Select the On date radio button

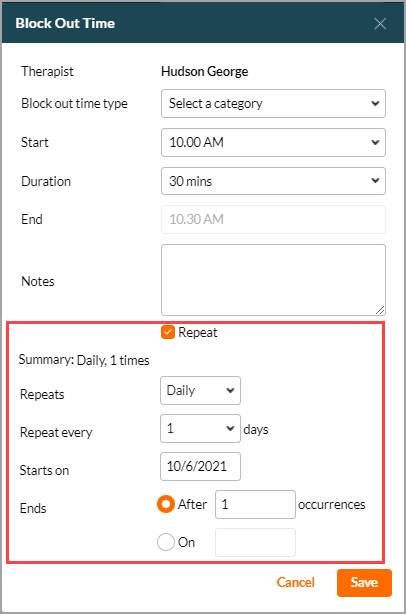pos(166,542)
